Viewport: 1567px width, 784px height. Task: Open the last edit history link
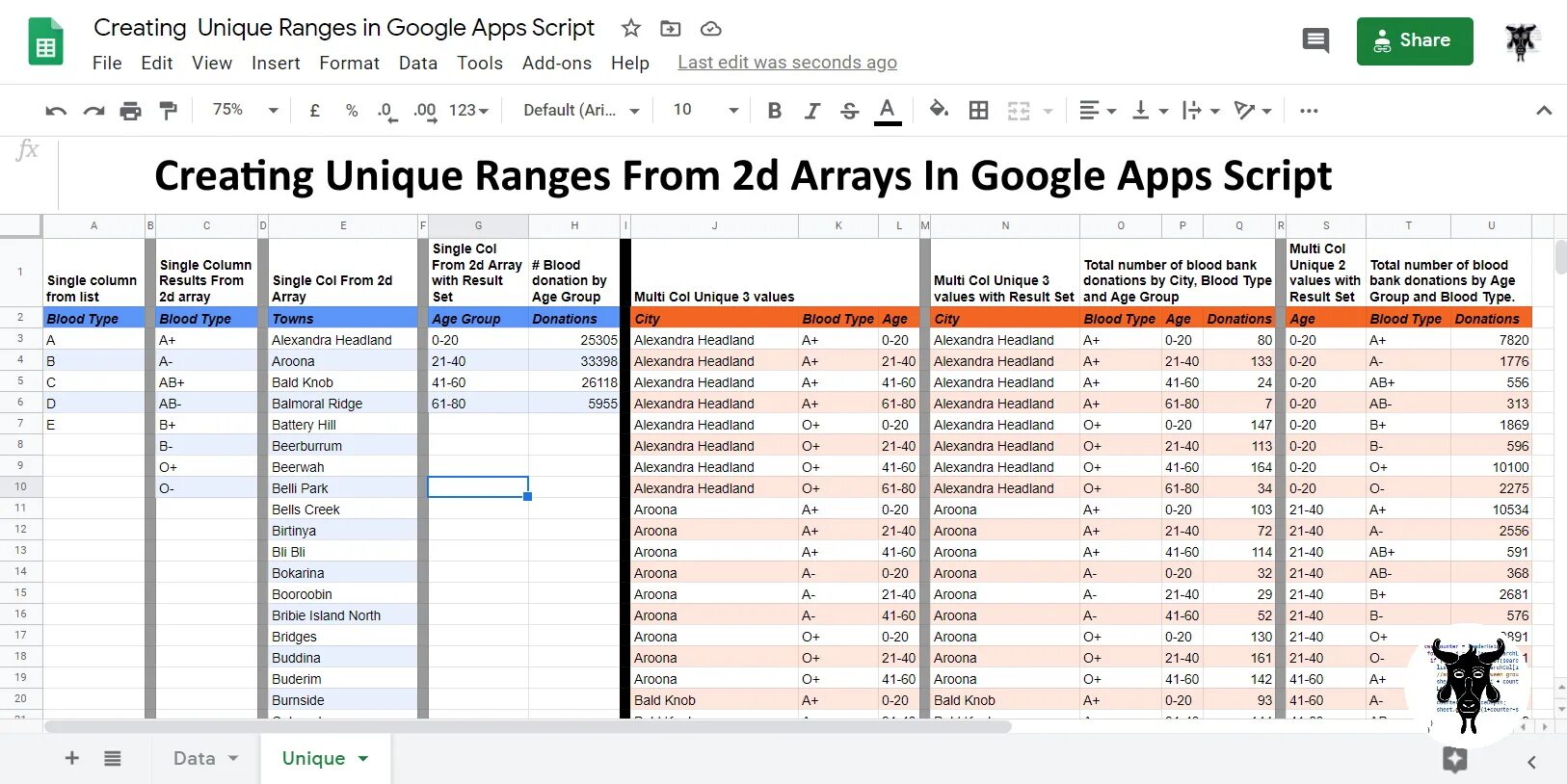click(x=786, y=63)
